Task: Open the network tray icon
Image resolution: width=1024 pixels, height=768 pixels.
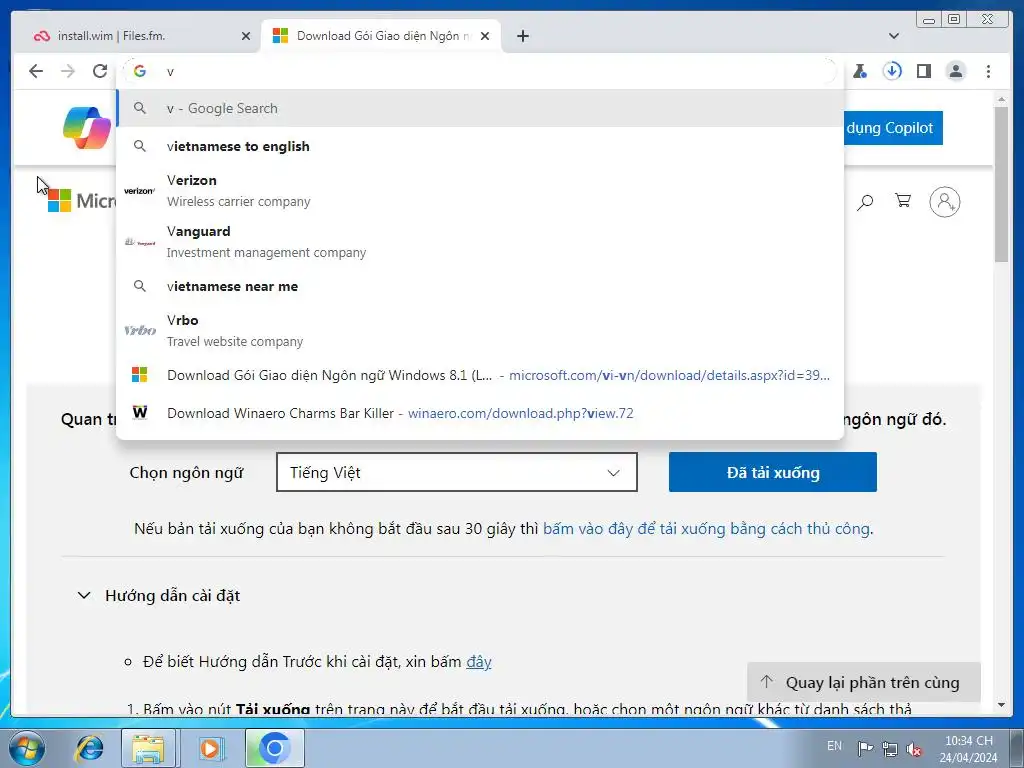Action: pos(889,749)
